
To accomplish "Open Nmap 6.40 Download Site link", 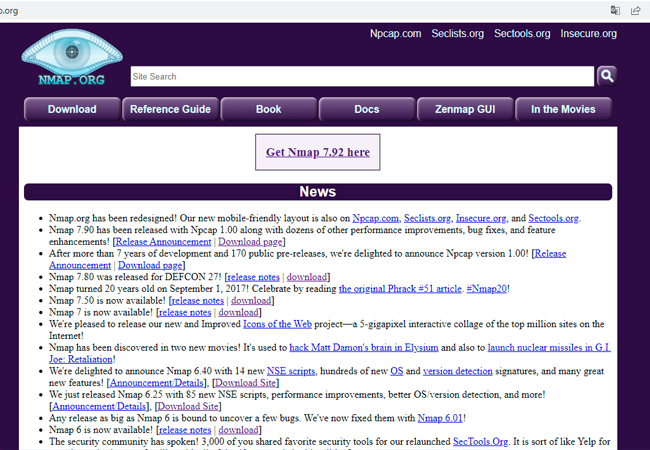I will coord(245,383).
